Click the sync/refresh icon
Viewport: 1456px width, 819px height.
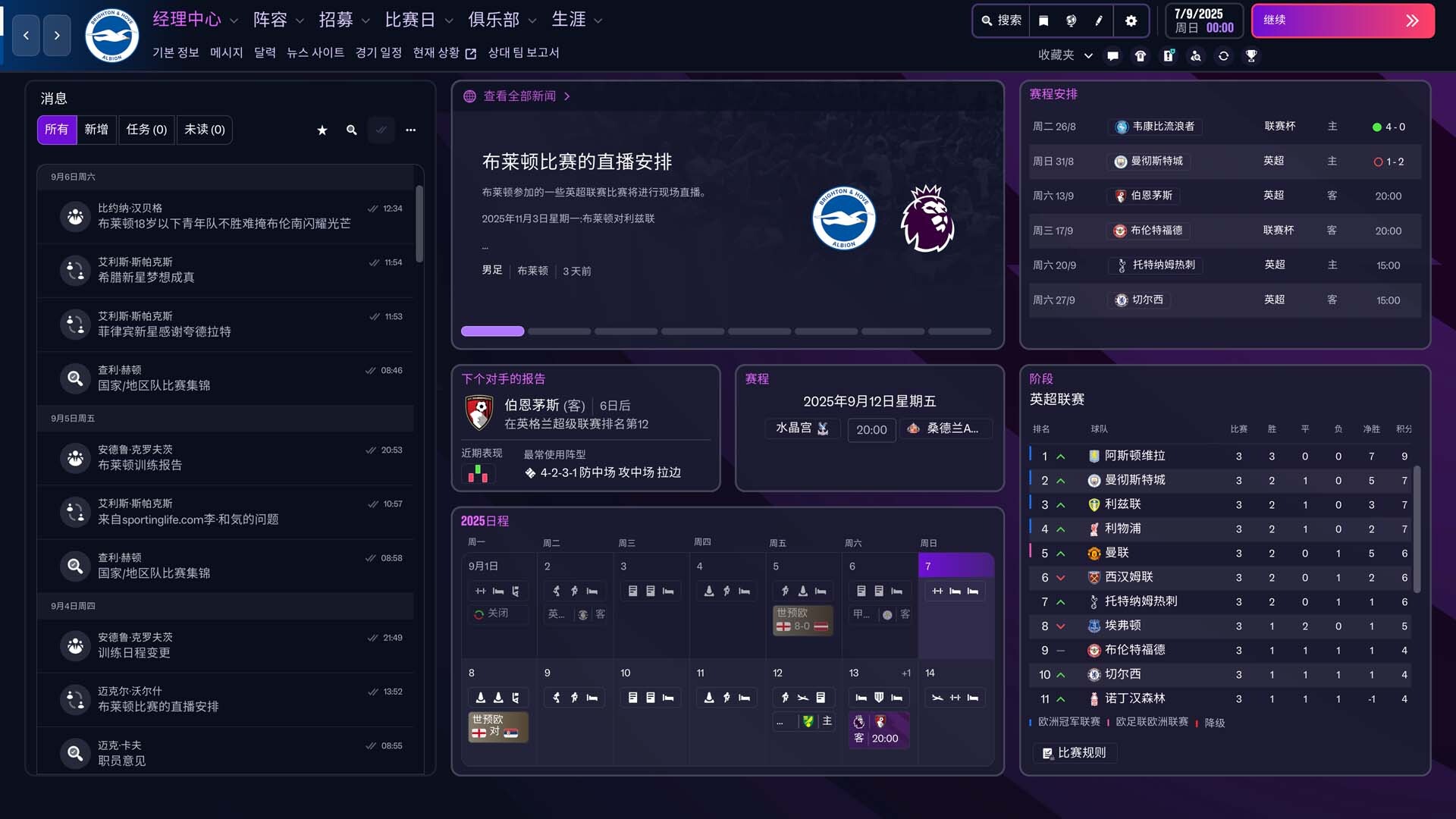[x=1224, y=55]
